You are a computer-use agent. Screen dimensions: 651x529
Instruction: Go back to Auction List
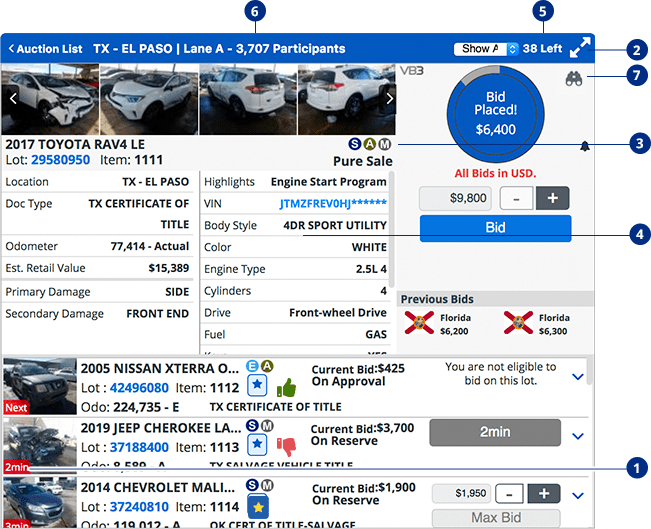[x=45, y=49]
